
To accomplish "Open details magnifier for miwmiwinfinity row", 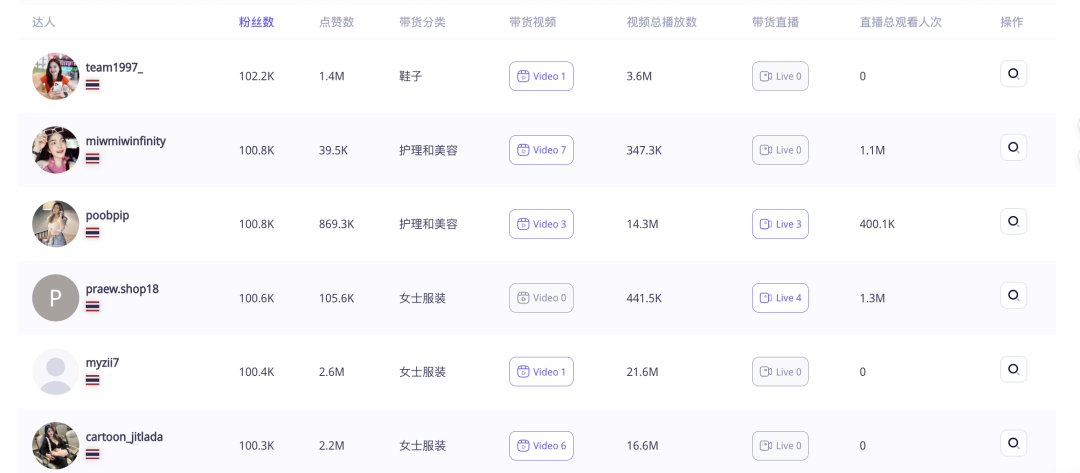I will tap(1013, 147).
